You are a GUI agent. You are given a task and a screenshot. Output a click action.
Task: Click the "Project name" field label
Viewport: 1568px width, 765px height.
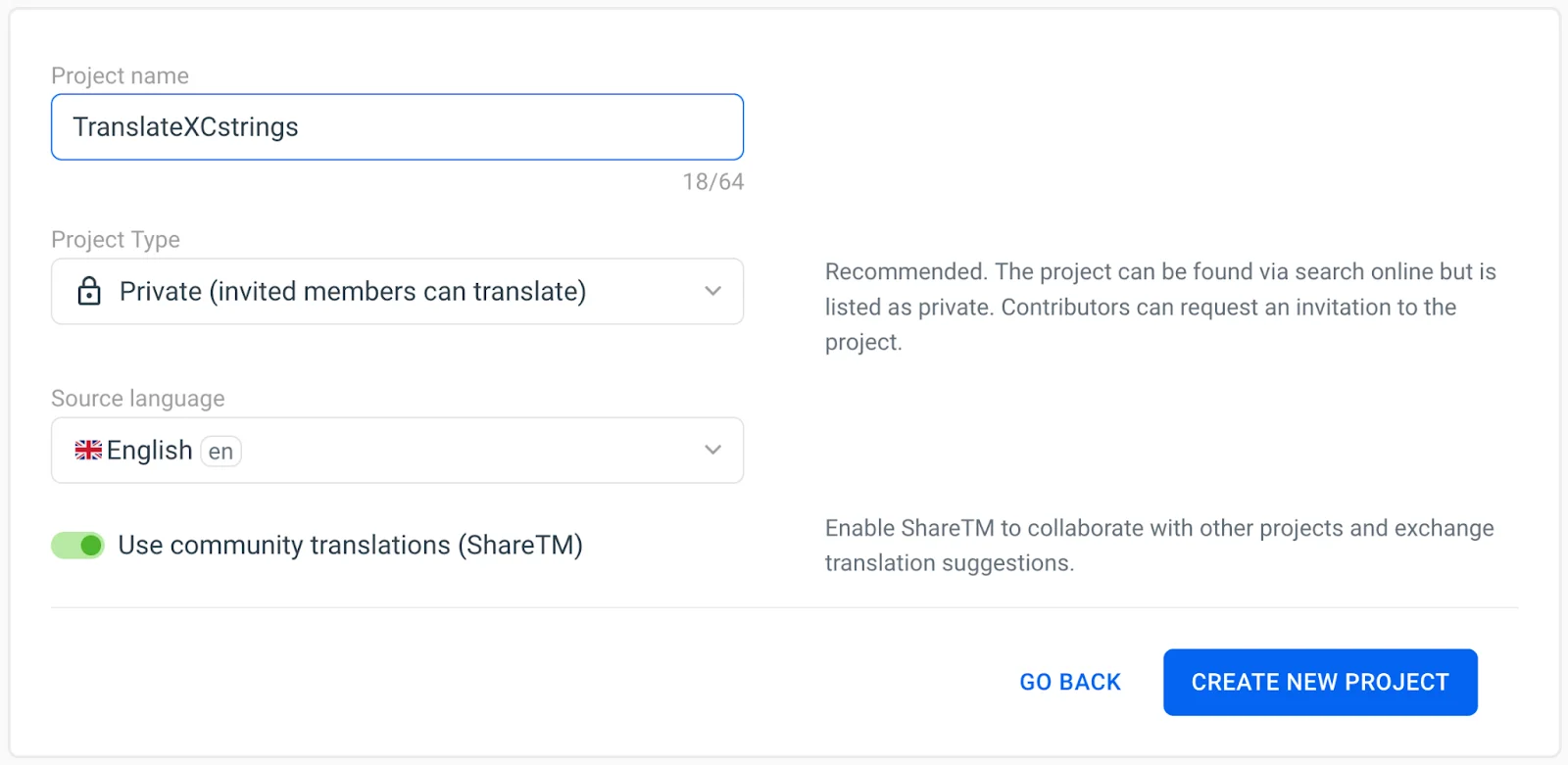click(x=120, y=75)
